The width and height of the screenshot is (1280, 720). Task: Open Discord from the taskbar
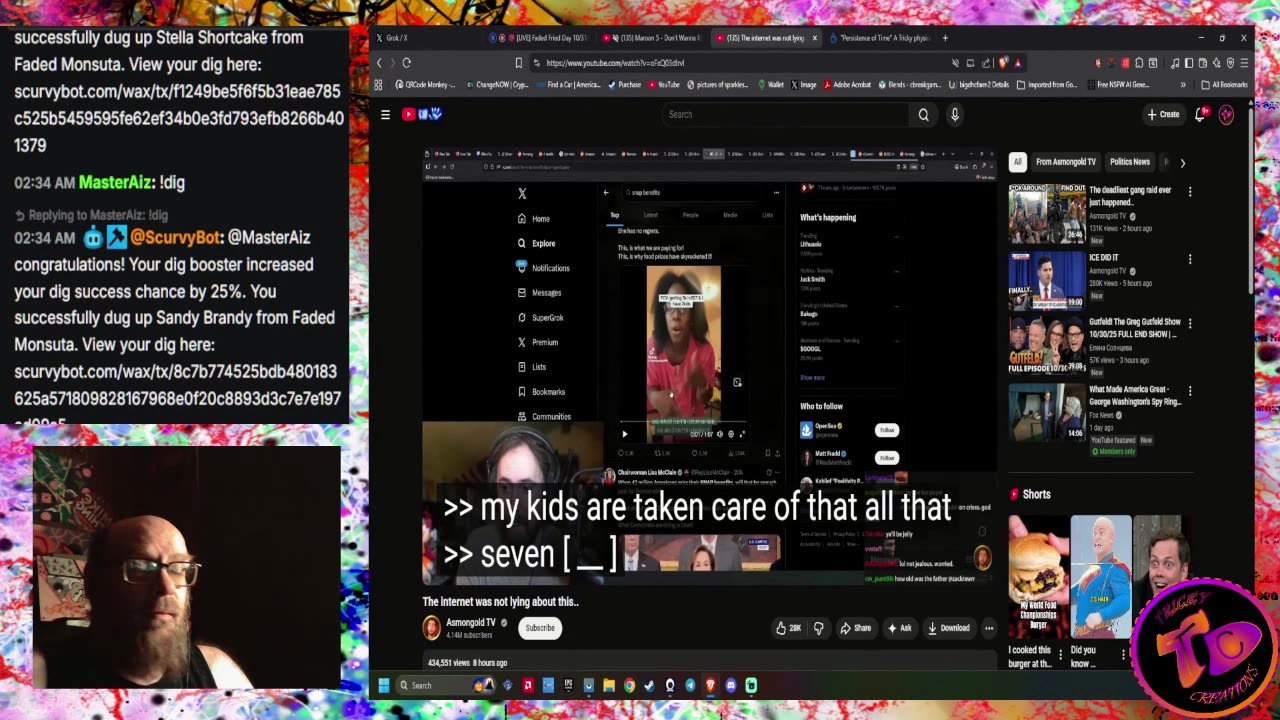coord(731,685)
